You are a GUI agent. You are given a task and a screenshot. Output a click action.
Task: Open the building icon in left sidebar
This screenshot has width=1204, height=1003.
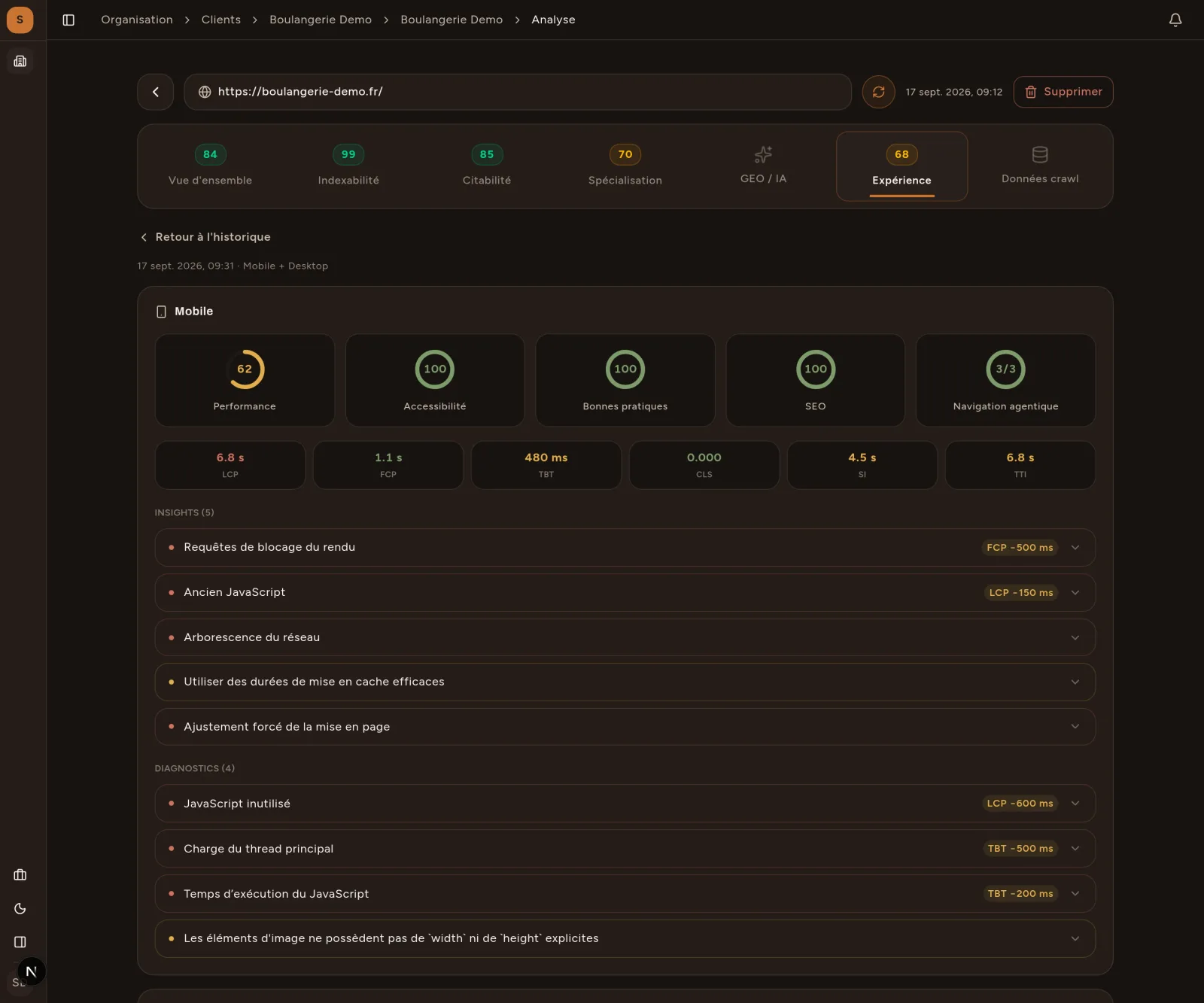pos(20,61)
